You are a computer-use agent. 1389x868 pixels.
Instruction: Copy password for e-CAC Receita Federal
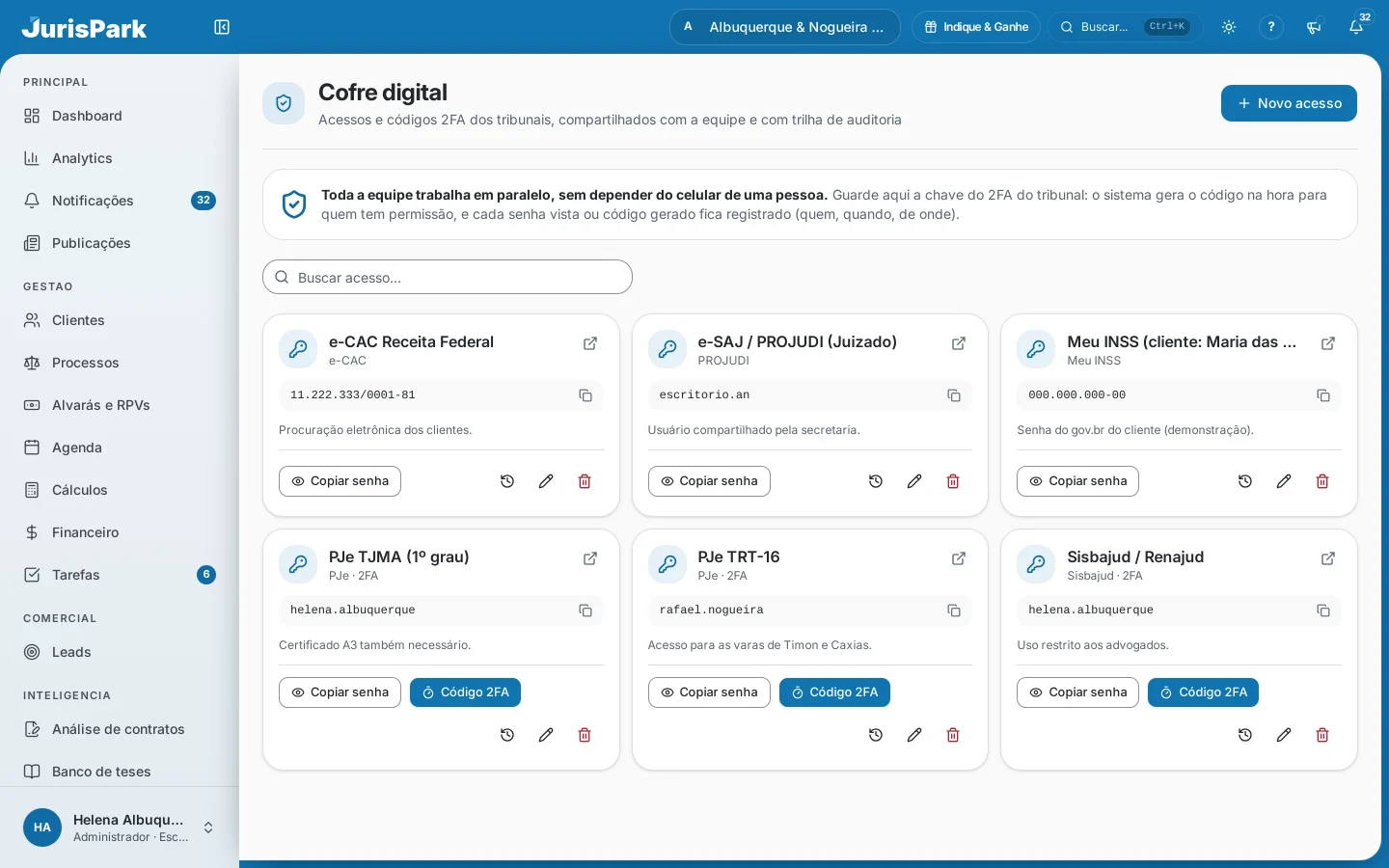pos(340,481)
